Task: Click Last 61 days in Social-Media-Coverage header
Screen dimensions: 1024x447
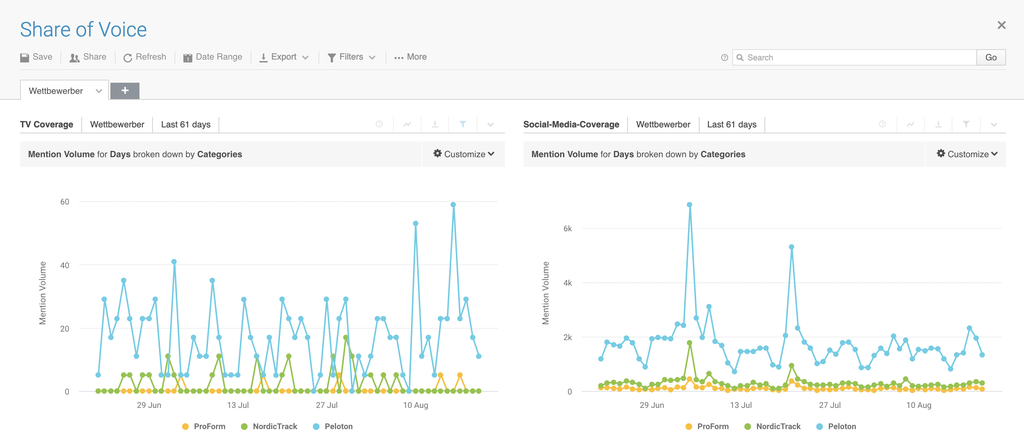Action: 731,125
